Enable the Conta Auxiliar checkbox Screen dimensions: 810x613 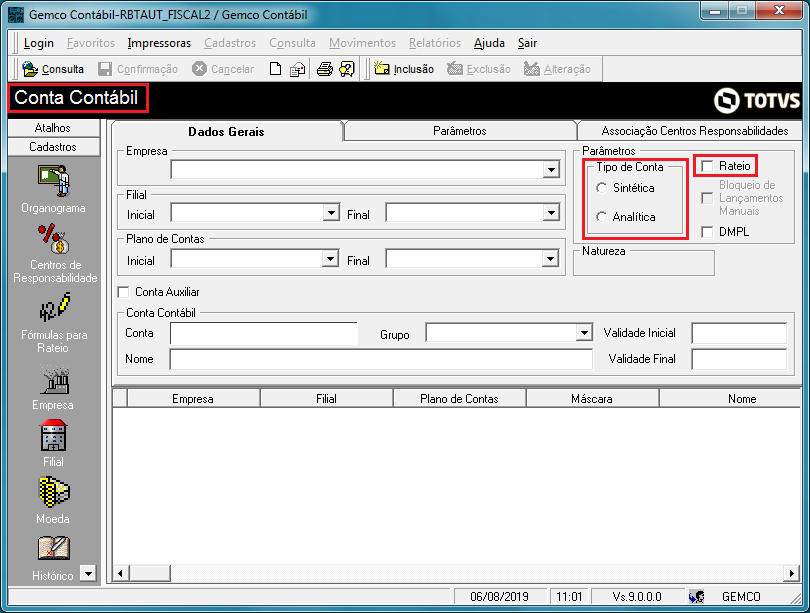click(123, 292)
